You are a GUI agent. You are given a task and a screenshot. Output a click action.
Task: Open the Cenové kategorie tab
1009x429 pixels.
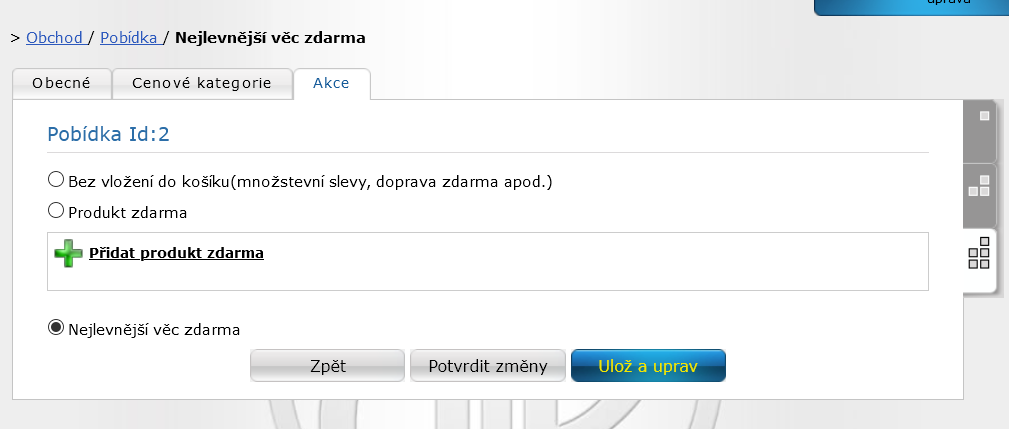202,84
